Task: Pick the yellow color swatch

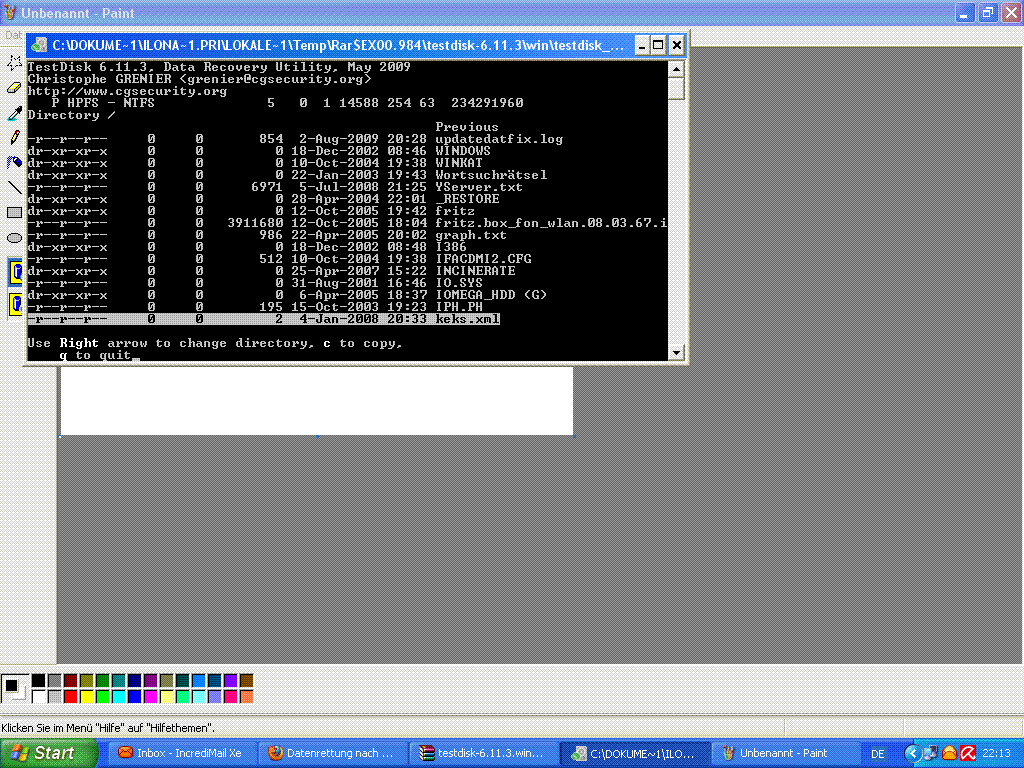Action: pos(86,697)
